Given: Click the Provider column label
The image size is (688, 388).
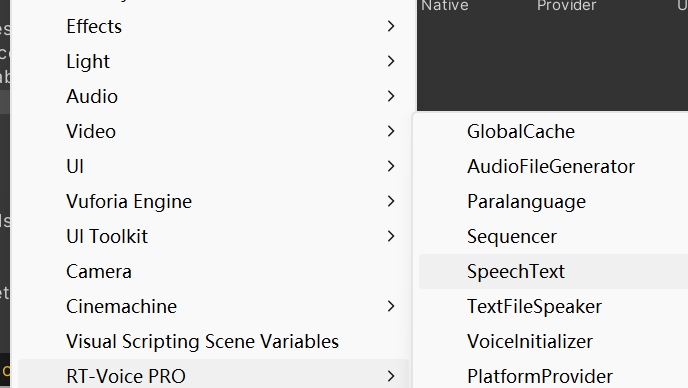Looking at the screenshot, I should pos(566,5).
